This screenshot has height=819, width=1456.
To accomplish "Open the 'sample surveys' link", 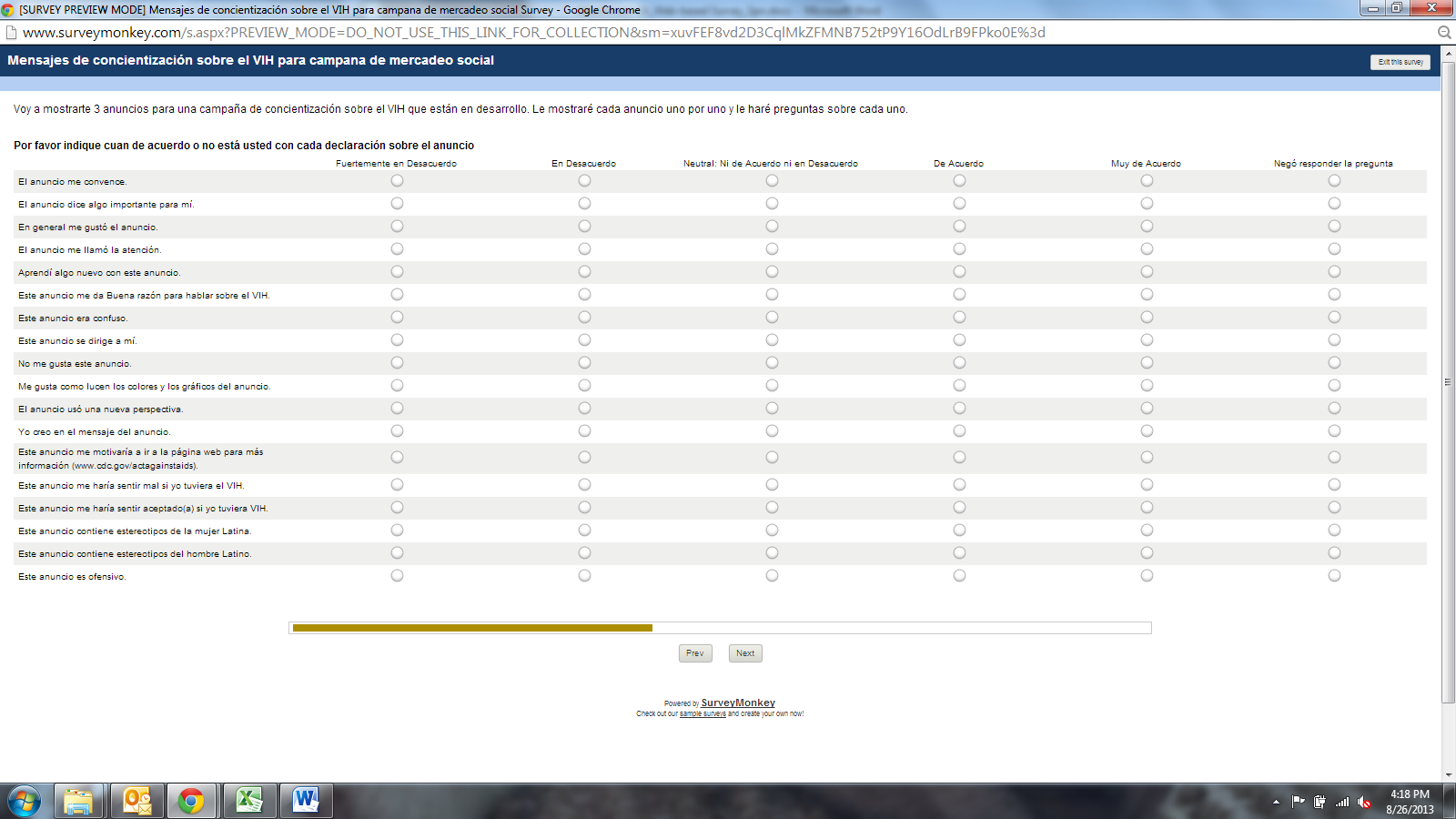I will coord(703,713).
